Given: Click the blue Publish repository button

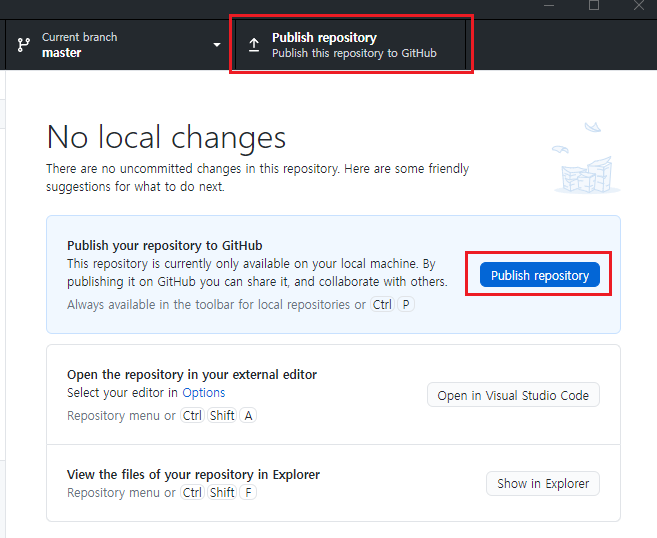Looking at the screenshot, I should (x=540, y=275).
